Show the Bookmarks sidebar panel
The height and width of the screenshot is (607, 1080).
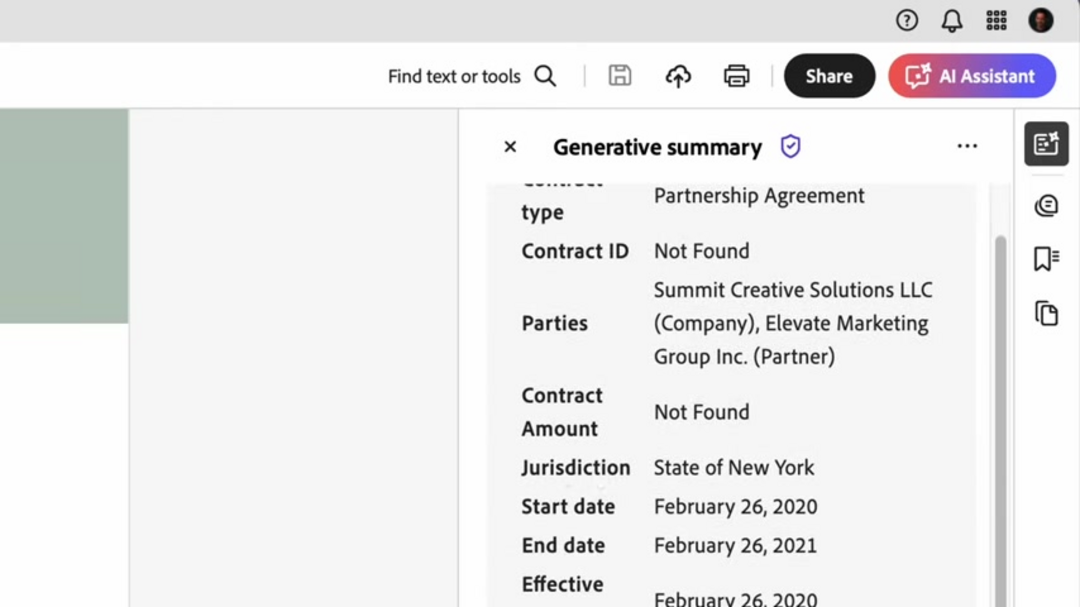1046,260
